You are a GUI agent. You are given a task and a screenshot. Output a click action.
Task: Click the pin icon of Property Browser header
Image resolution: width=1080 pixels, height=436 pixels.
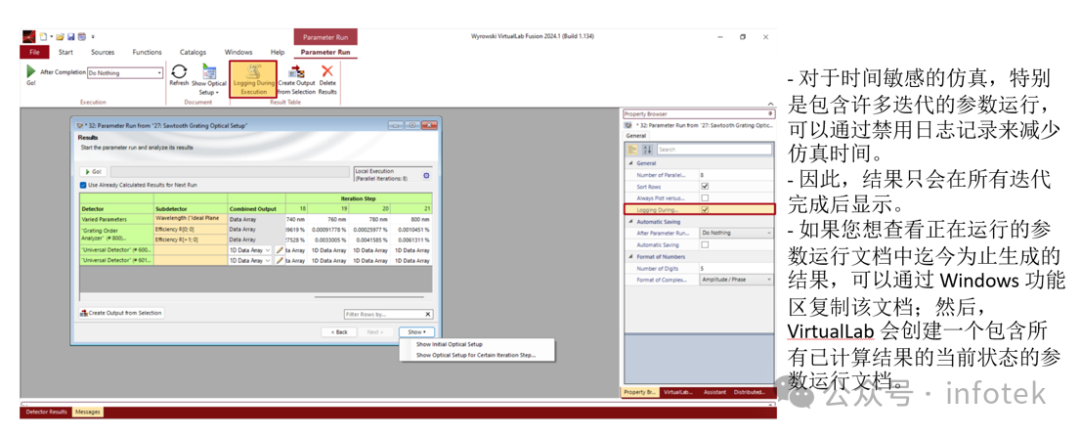[770, 114]
